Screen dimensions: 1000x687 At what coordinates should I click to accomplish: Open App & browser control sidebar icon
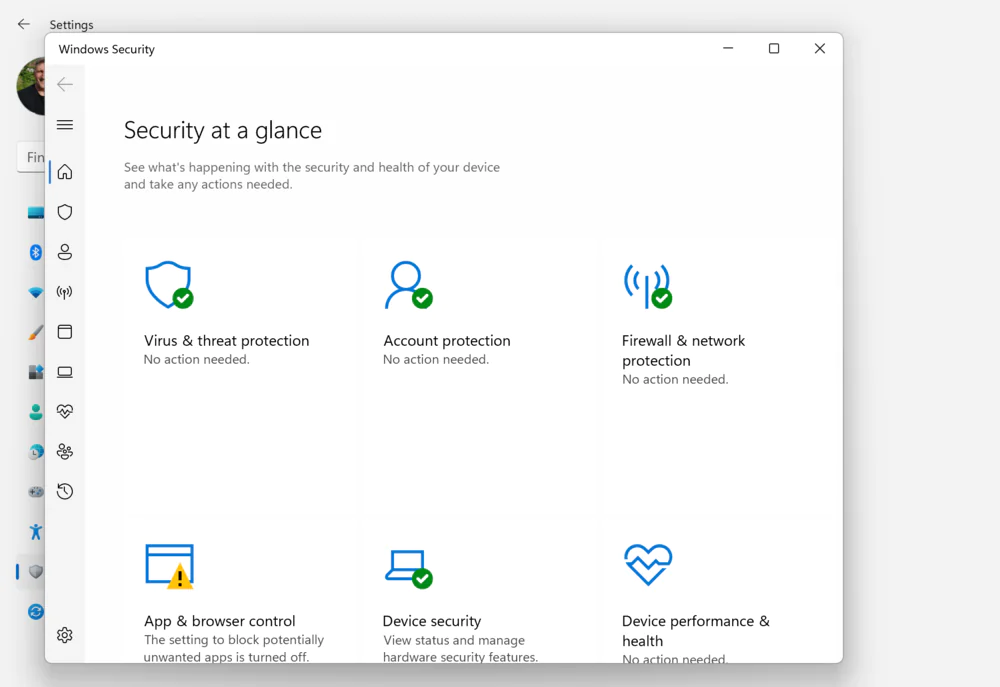(x=65, y=332)
